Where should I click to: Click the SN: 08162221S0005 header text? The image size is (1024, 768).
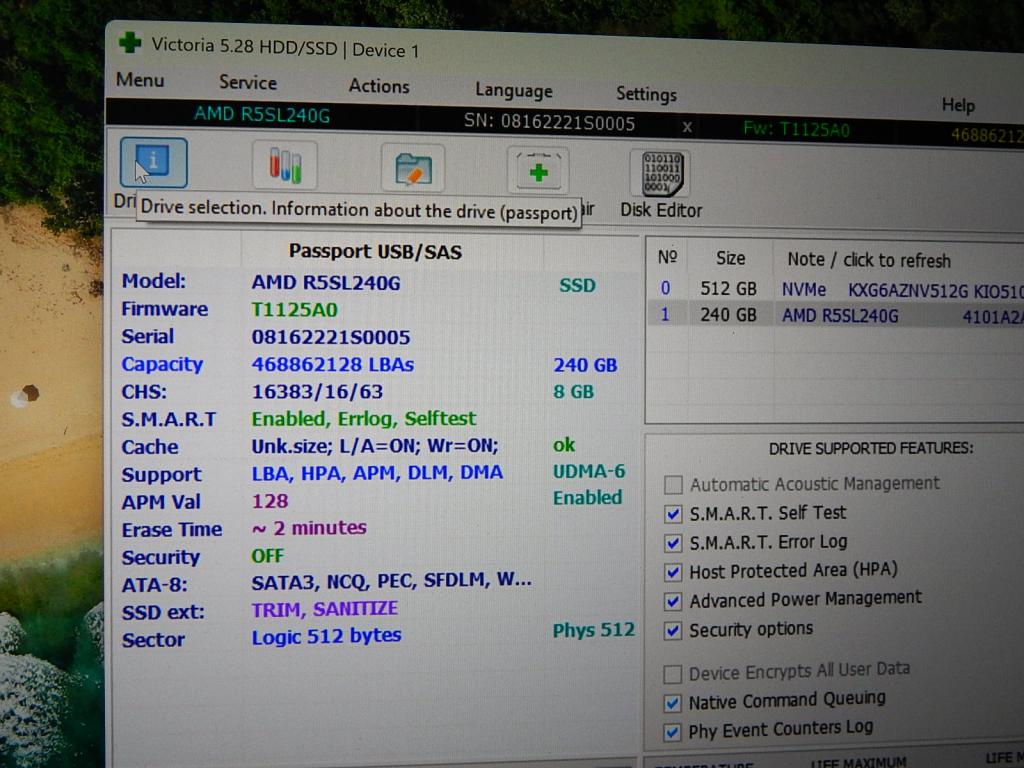tap(549, 122)
